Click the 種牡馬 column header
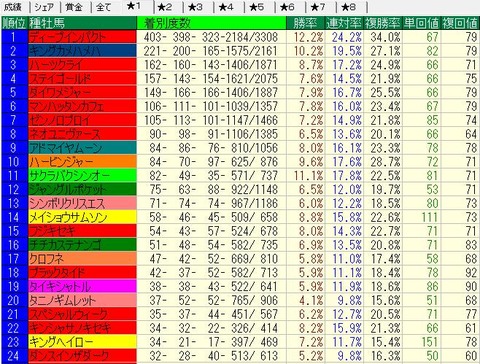 pos(82,23)
